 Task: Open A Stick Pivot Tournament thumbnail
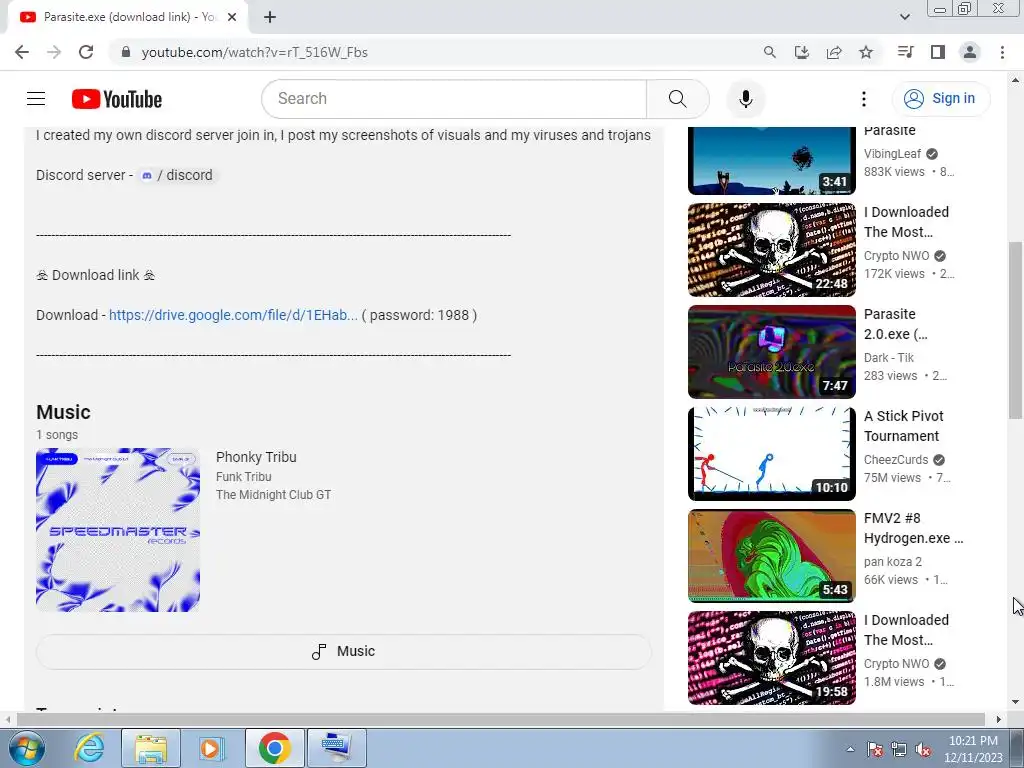[x=772, y=454]
